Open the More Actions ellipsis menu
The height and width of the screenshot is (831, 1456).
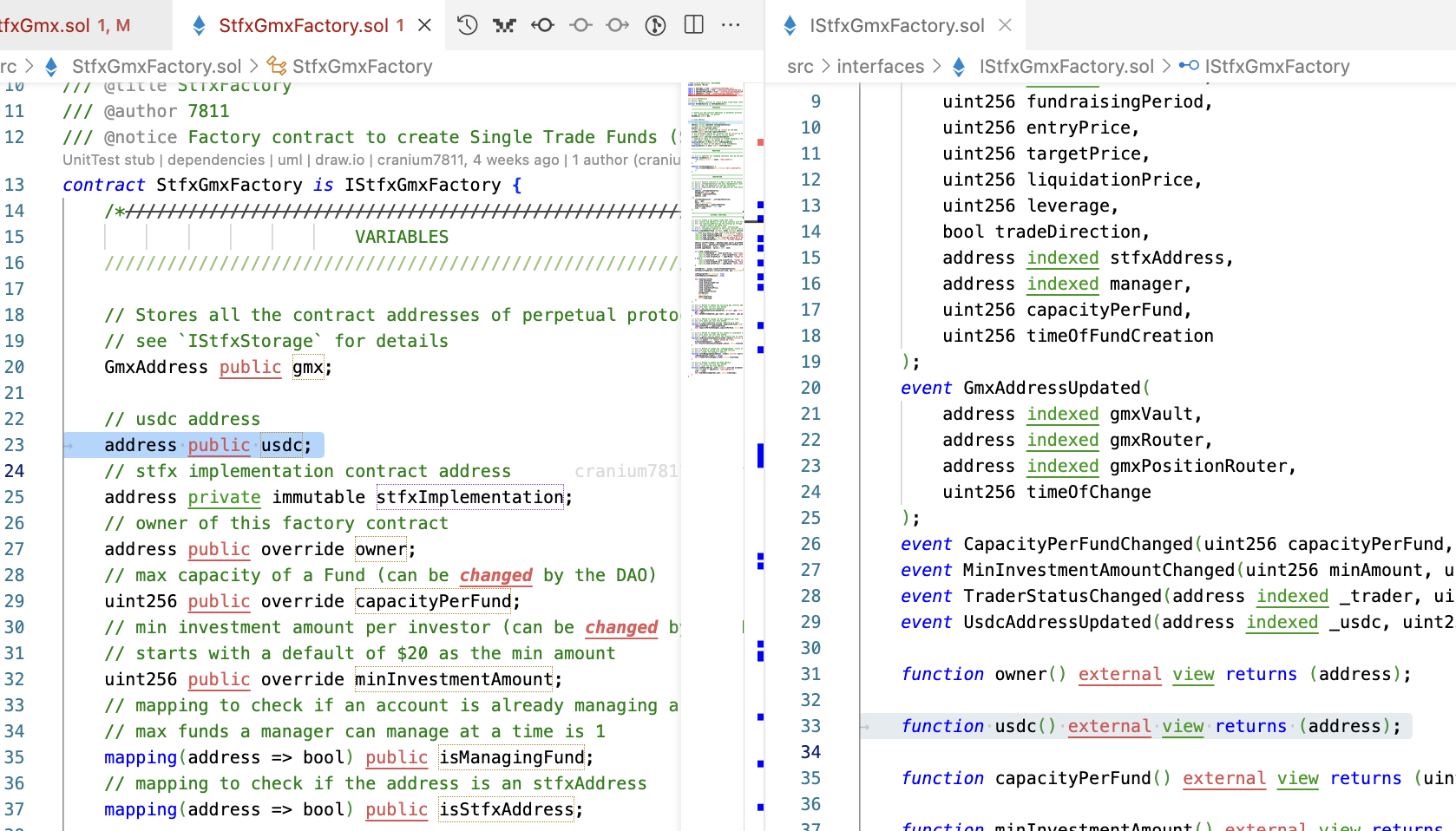tap(731, 25)
